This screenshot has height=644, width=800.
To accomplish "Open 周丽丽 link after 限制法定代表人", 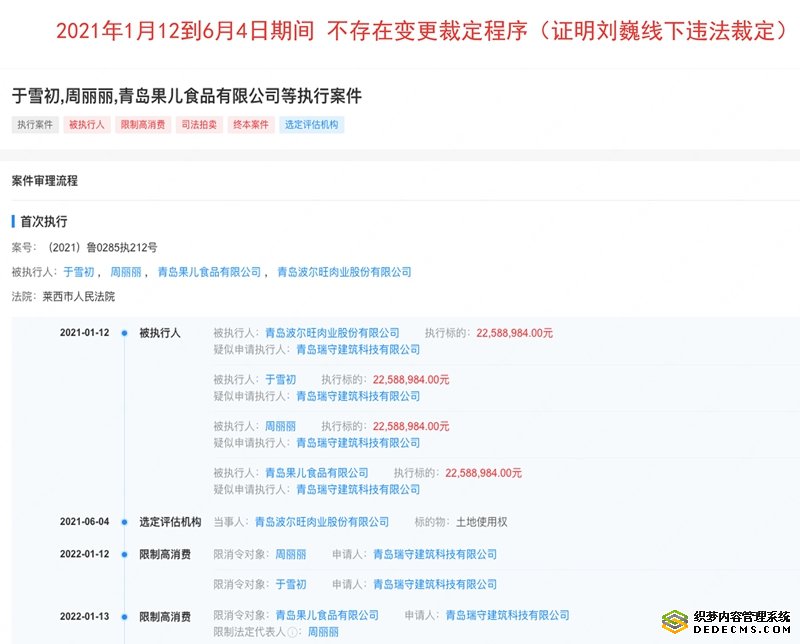I will pyautogui.click(x=323, y=632).
